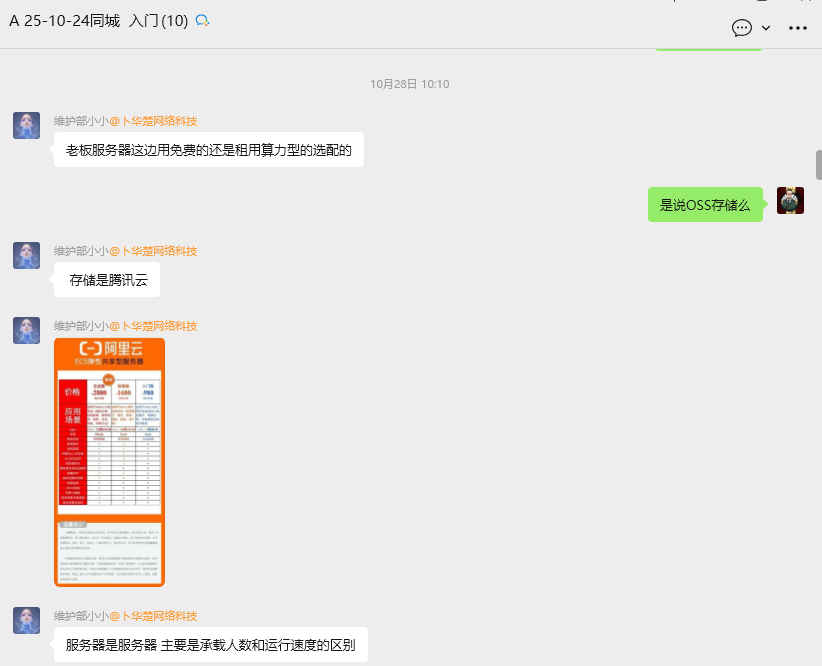Click the icon beside the group title
Screen dimensions: 822x666
point(202,21)
